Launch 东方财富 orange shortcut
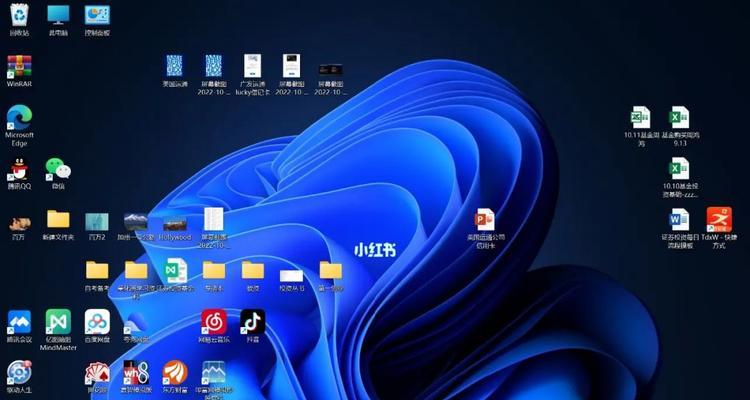The width and height of the screenshot is (750, 400). click(175, 373)
